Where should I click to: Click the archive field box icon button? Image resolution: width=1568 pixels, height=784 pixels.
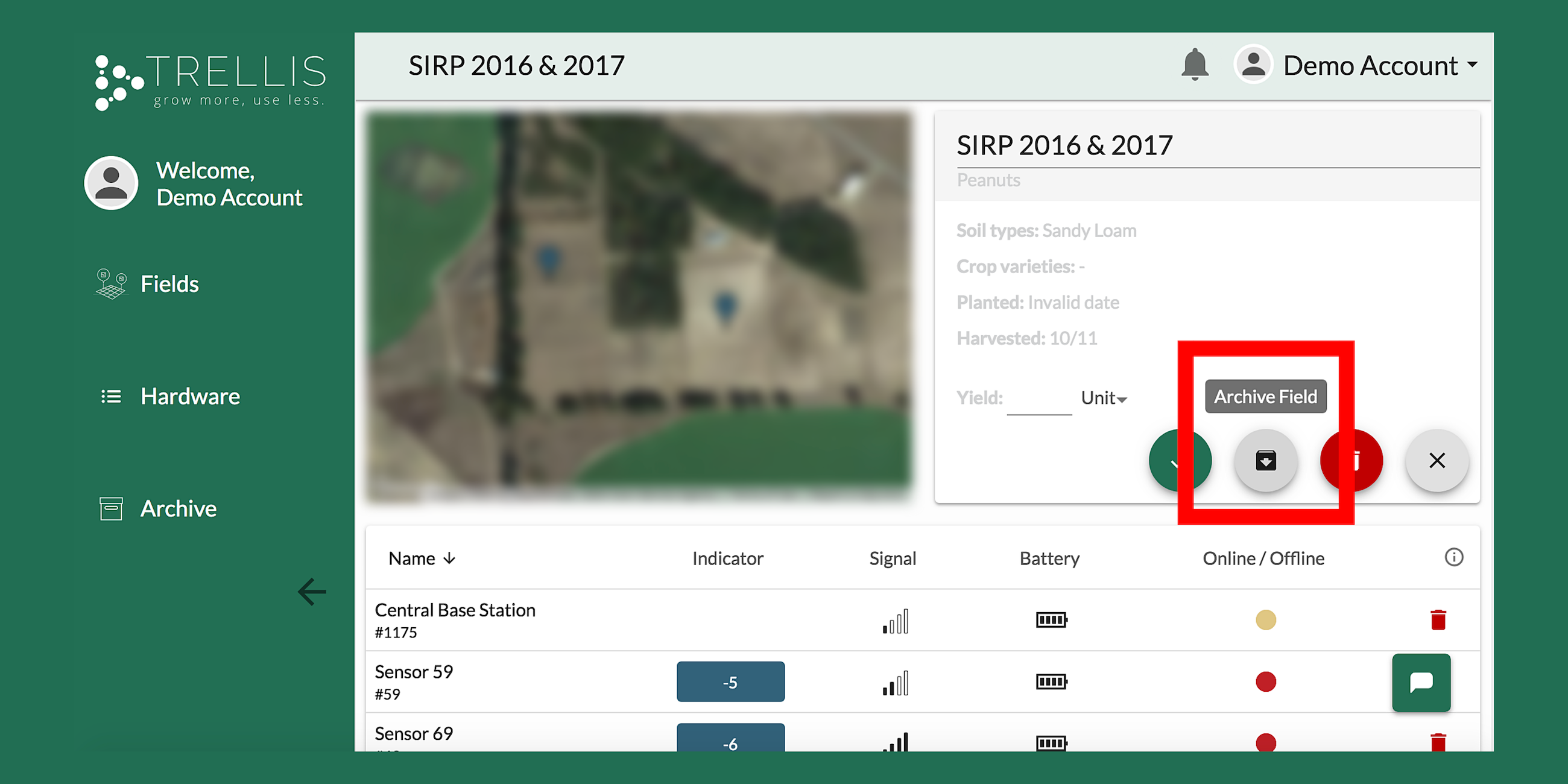coord(1265,461)
